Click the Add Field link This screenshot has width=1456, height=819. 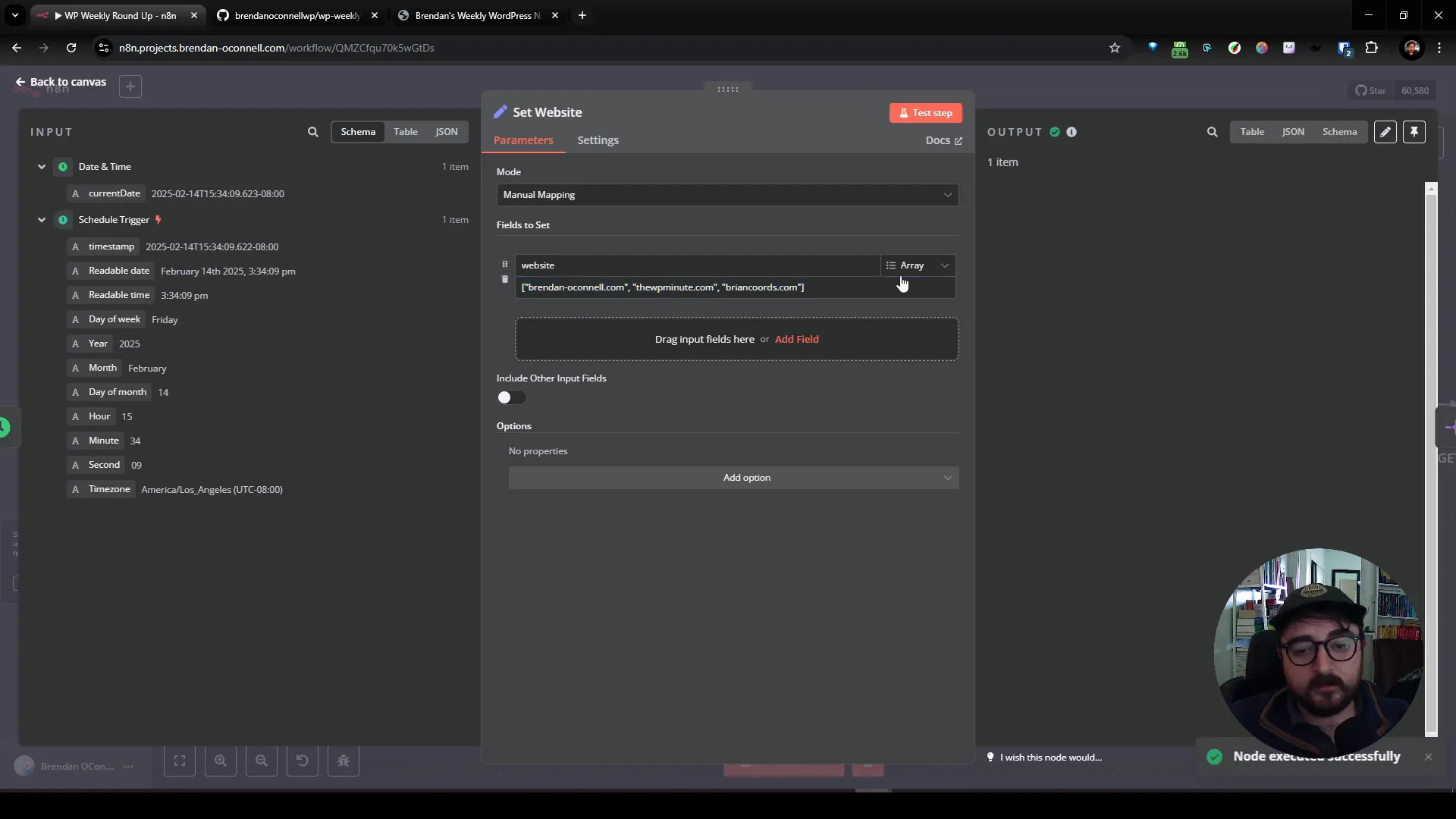(798, 339)
